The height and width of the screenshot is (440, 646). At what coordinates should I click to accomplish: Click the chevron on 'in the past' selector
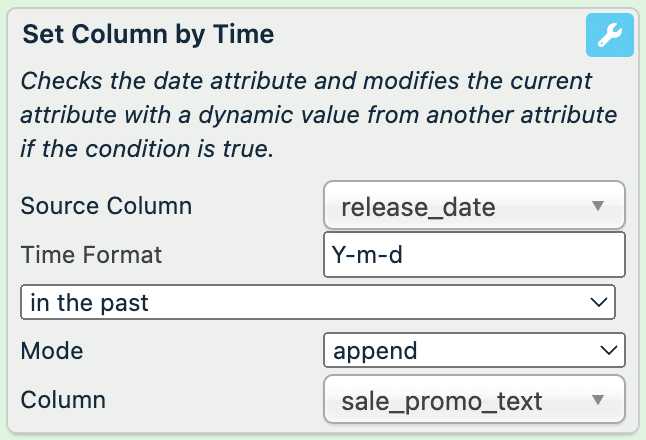pos(599,302)
